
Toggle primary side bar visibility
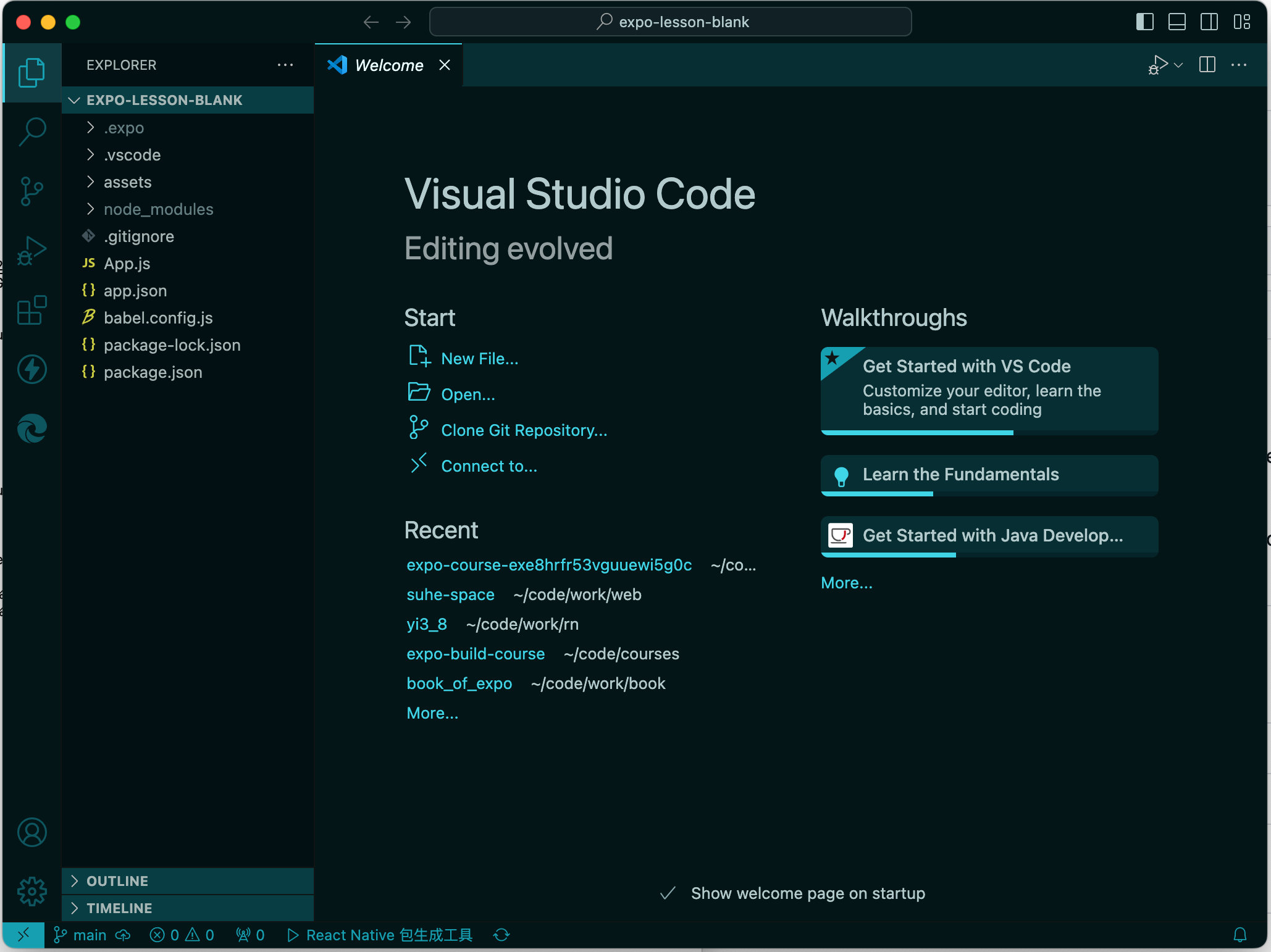pyautogui.click(x=1145, y=22)
